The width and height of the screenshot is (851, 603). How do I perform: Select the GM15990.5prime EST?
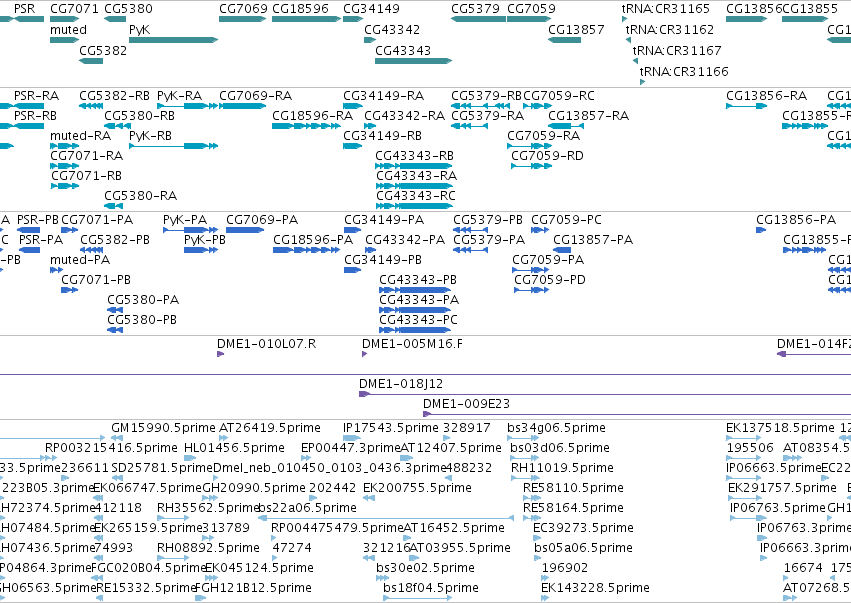point(117,438)
